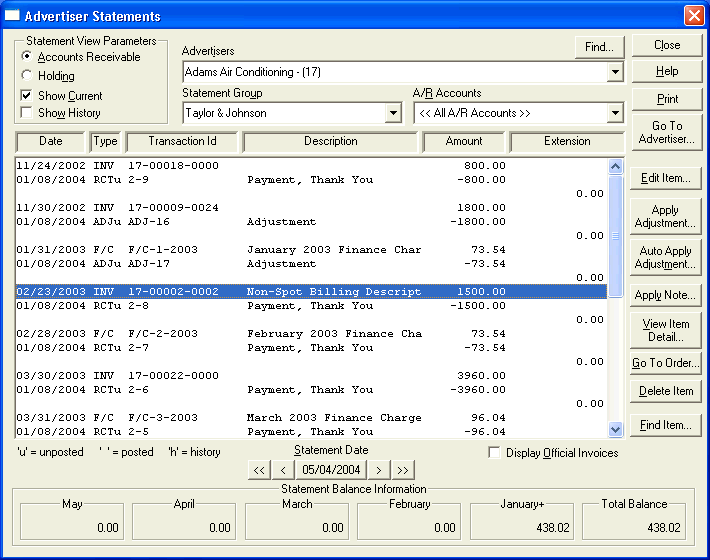Click the Amount column header
This screenshot has height=560, width=710.
[x=464, y=141]
